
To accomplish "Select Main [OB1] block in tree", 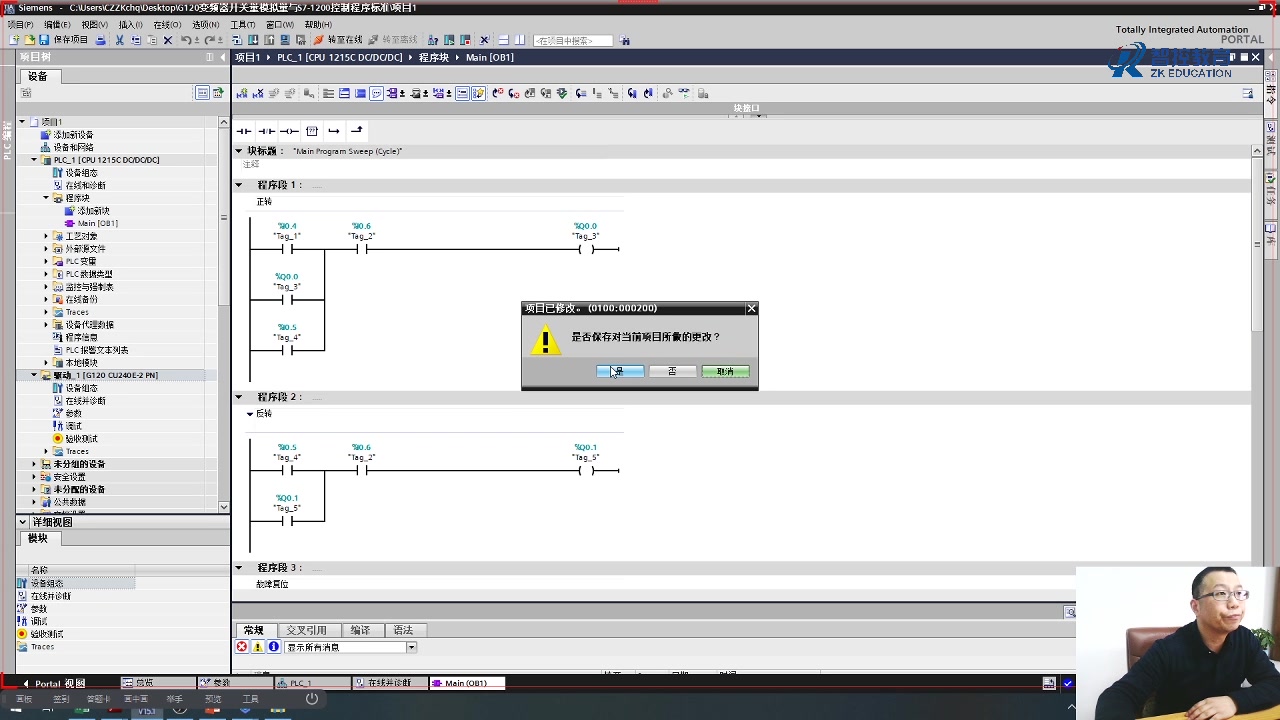I will coord(97,223).
